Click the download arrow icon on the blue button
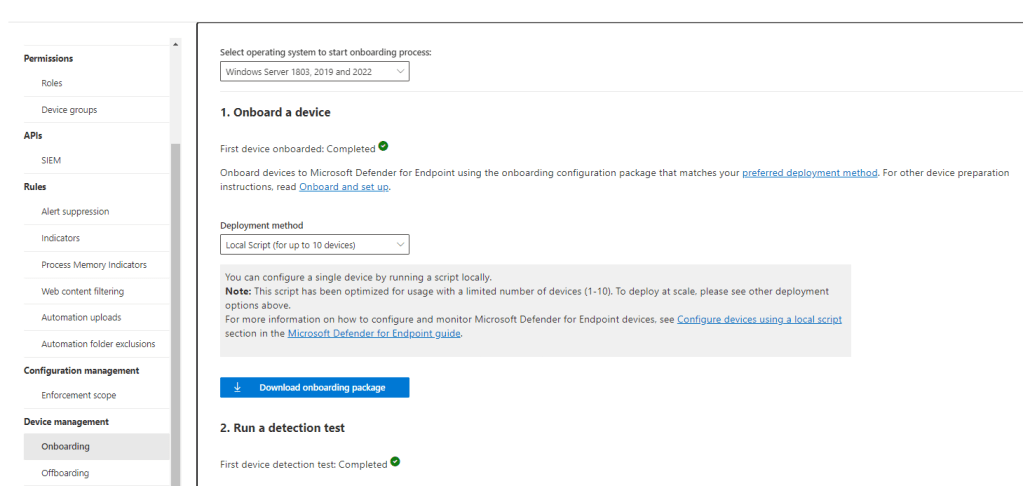Screen dimensions: 1023x486 coord(237,387)
